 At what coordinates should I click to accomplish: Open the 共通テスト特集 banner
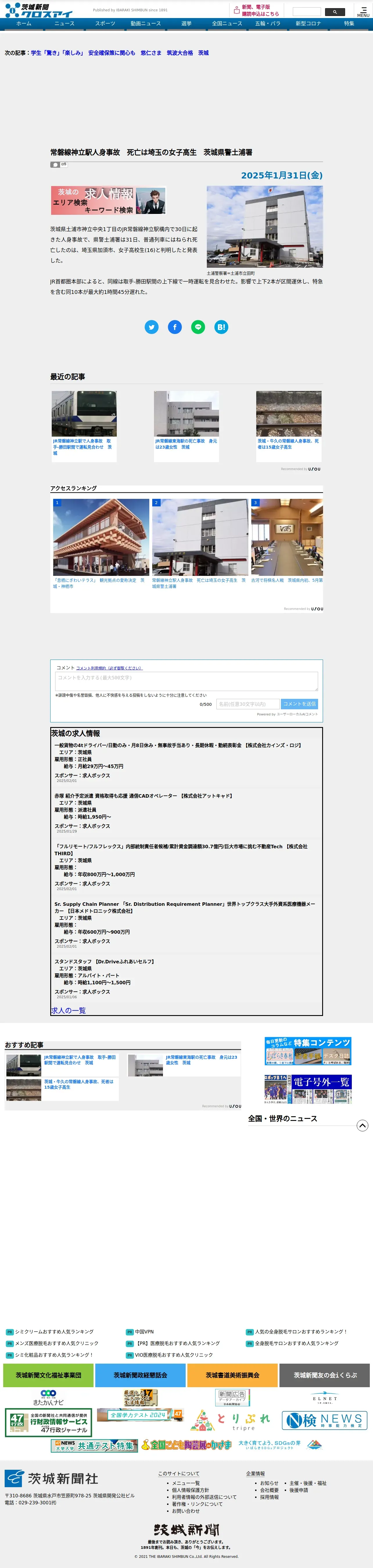pos(94,1446)
